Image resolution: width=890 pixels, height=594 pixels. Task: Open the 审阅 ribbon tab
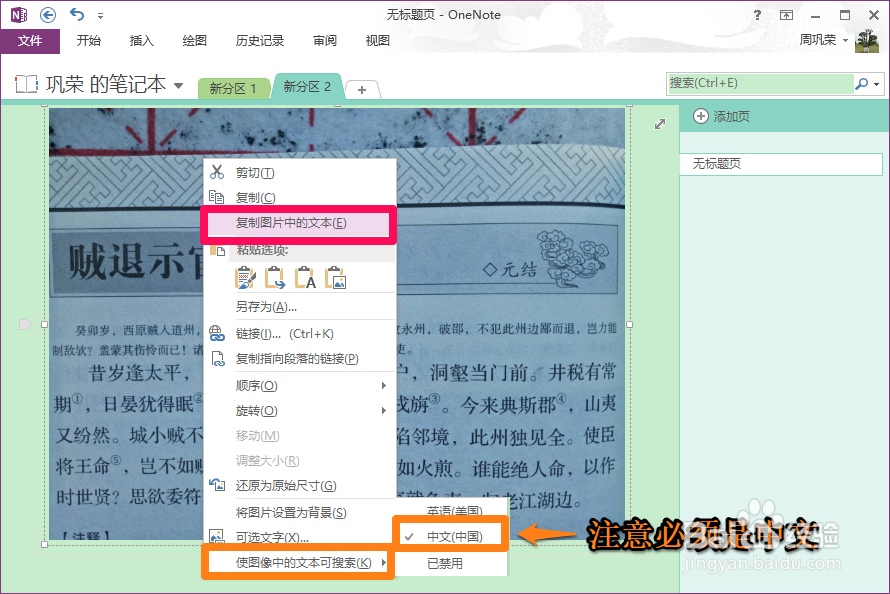click(x=325, y=40)
